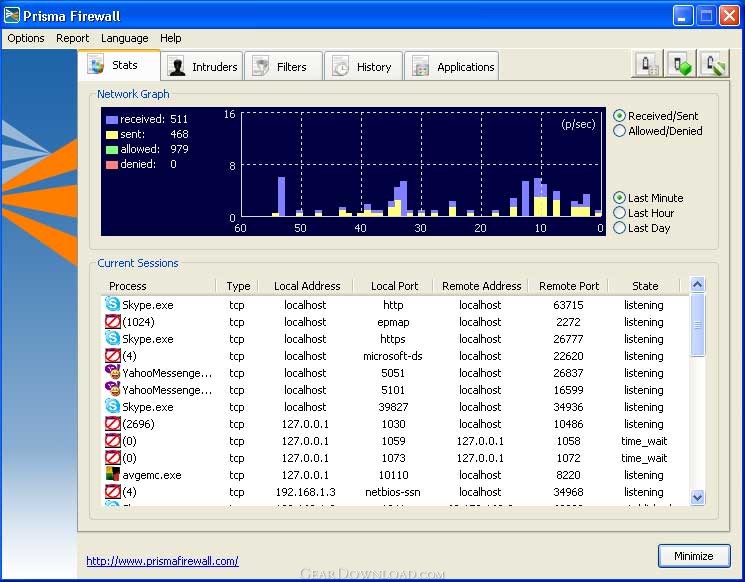This screenshot has height=582, width=745.
Task: Sort sessions by the Local Address header
Action: coord(307,286)
